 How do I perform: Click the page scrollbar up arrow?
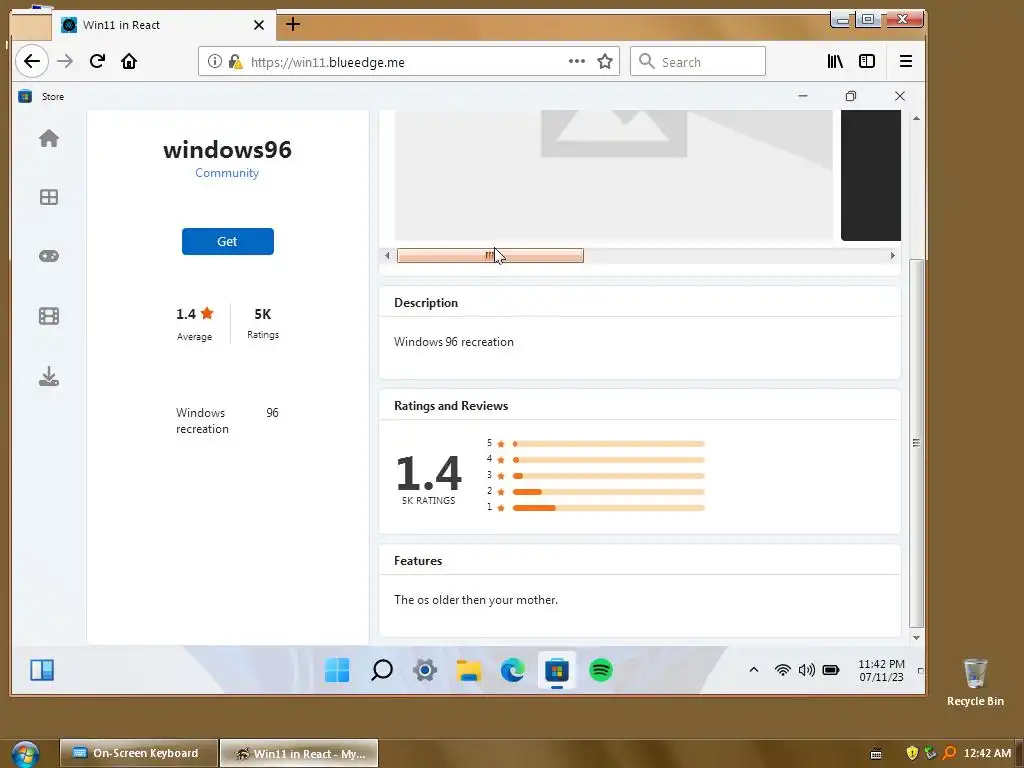pos(916,118)
